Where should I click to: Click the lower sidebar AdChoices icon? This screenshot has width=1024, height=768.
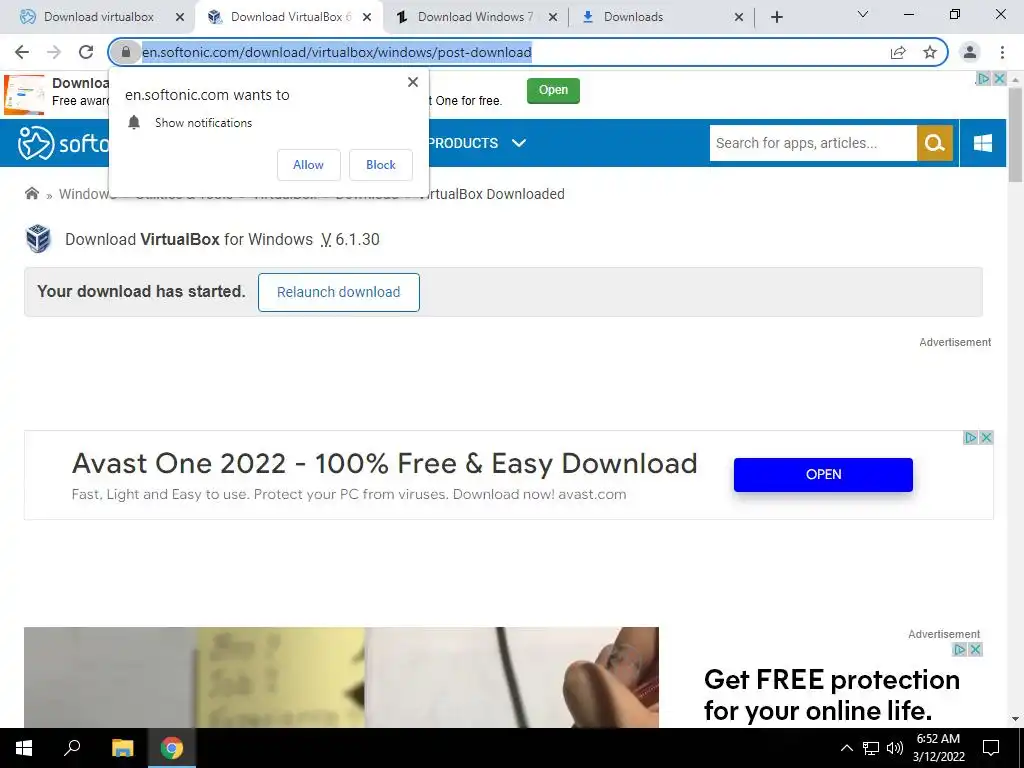[x=959, y=649]
